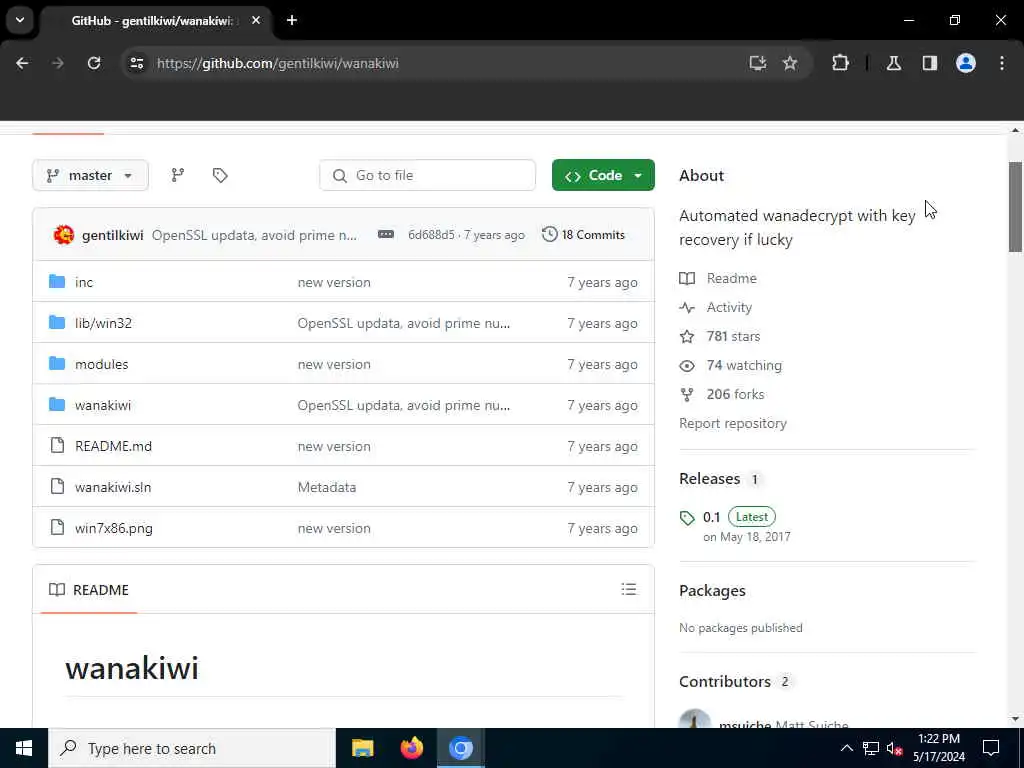This screenshot has height=768, width=1024.
Task: Open the Releases heading
Action: [709, 479]
